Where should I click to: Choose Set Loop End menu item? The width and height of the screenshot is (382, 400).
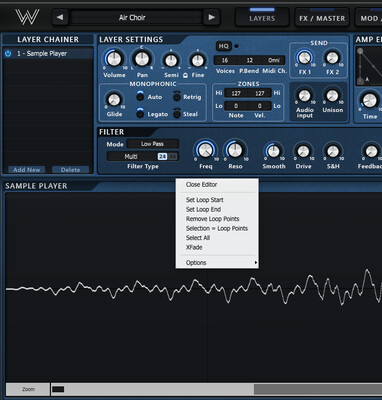[x=217, y=209]
